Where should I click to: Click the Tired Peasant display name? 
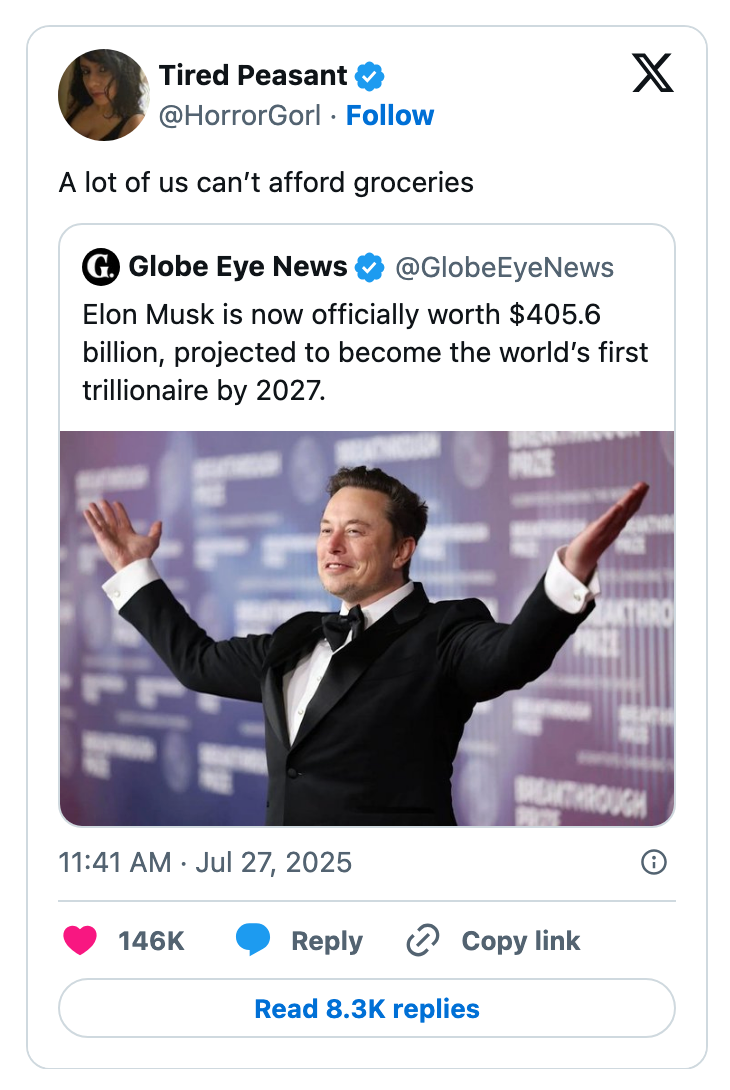[253, 75]
